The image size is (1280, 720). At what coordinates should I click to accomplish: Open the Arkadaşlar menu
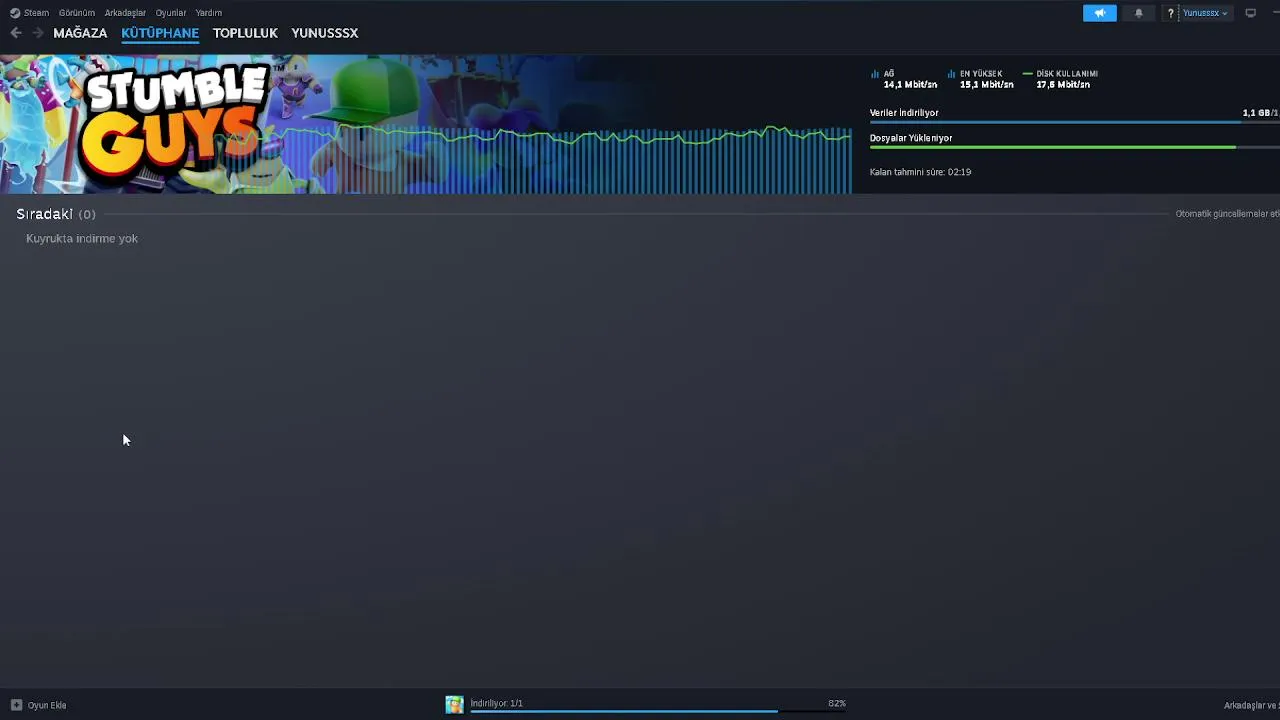pyautogui.click(x=125, y=13)
